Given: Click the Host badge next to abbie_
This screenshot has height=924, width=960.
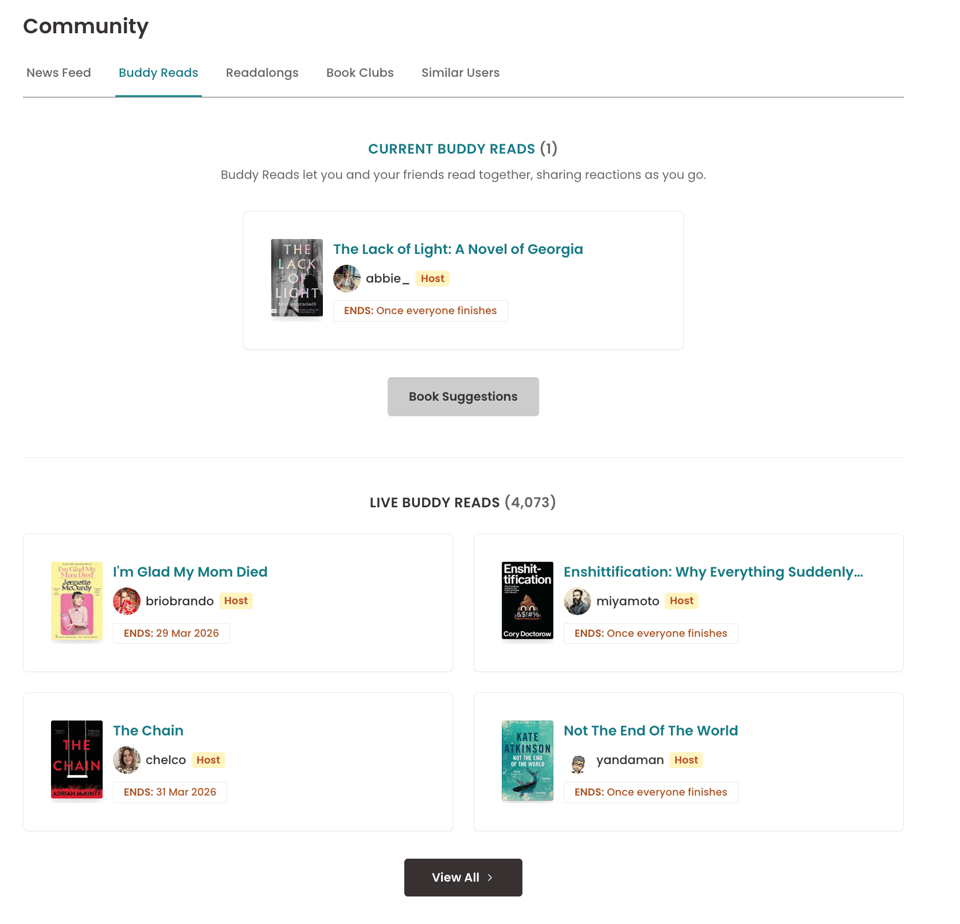Looking at the screenshot, I should (x=432, y=278).
